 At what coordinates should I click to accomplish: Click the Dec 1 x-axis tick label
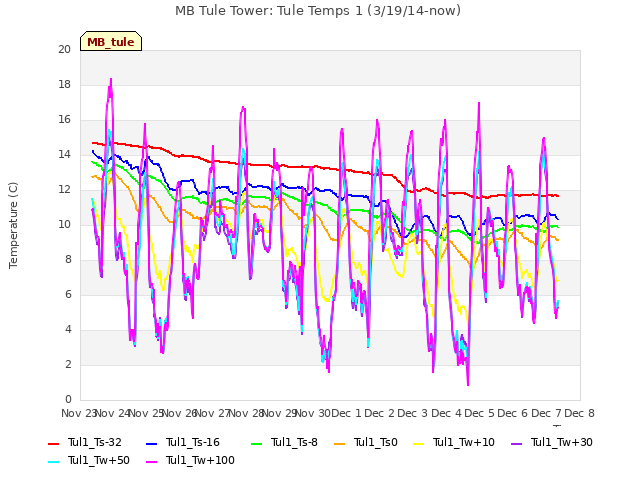(346, 413)
